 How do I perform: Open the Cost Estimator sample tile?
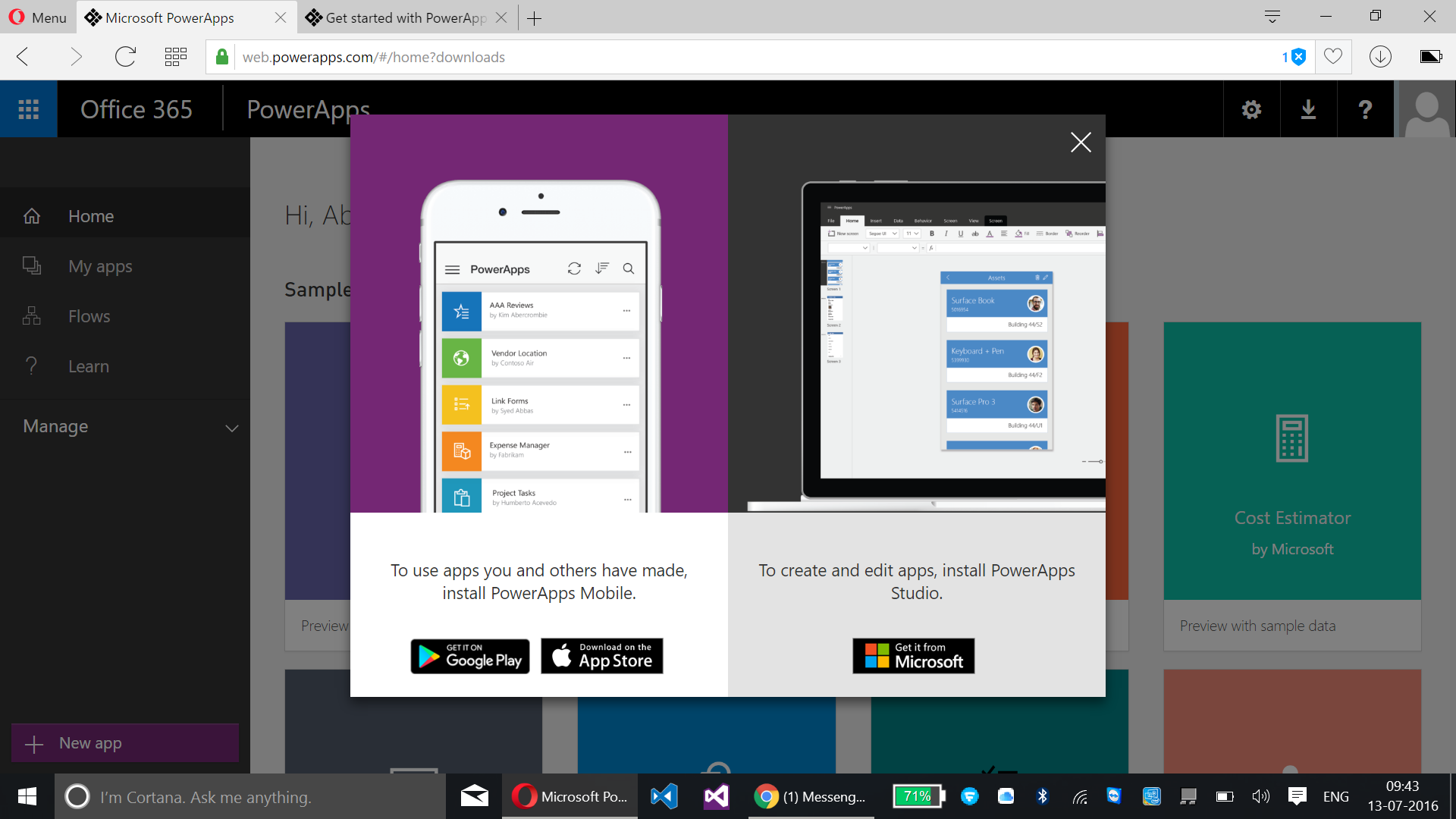(x=1292, y=461)
